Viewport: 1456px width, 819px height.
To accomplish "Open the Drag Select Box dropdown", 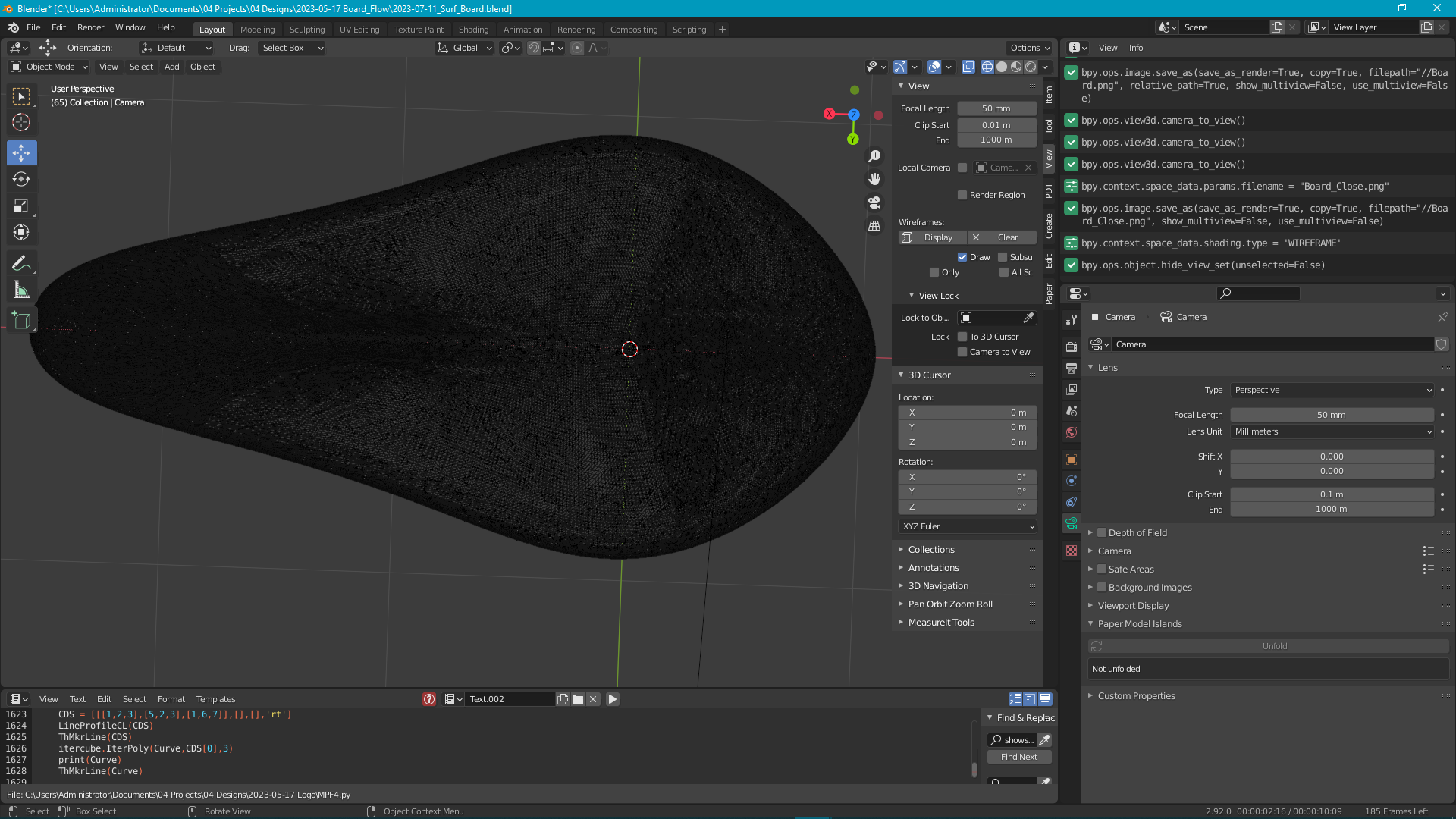I will point(291,48).
